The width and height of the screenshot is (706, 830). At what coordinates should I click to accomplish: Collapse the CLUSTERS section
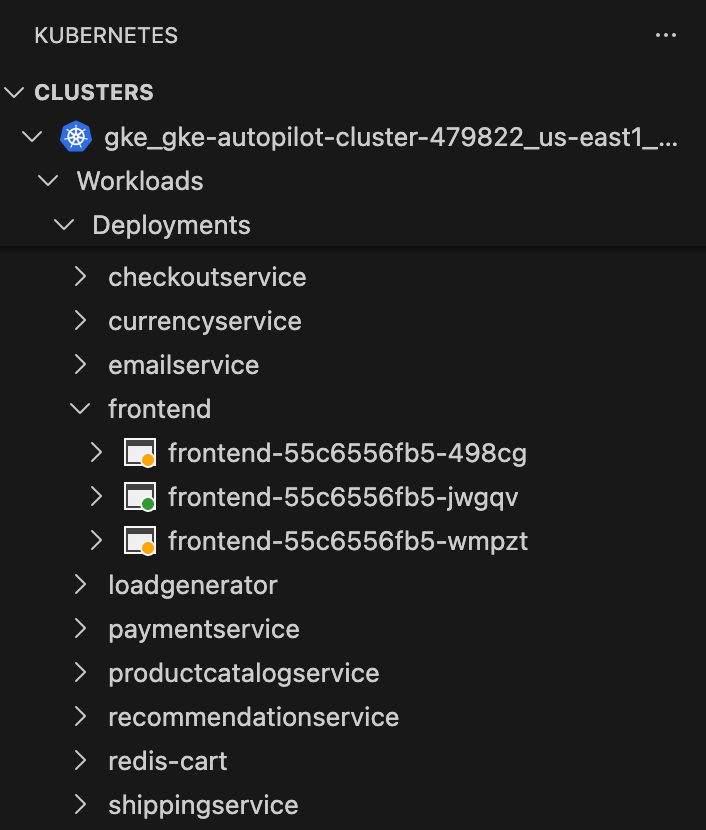tap(14, 93)
